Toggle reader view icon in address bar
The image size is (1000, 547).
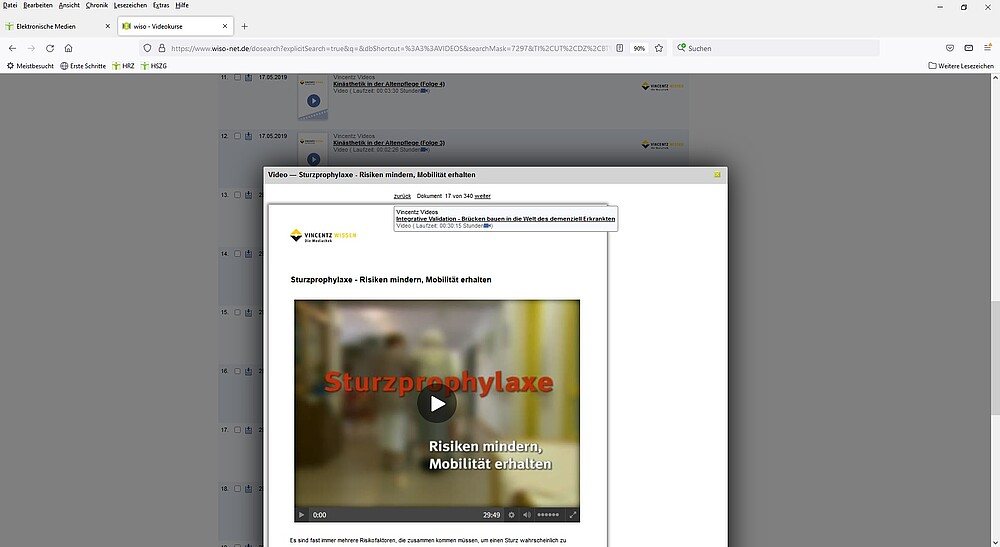tap(620, 48)
